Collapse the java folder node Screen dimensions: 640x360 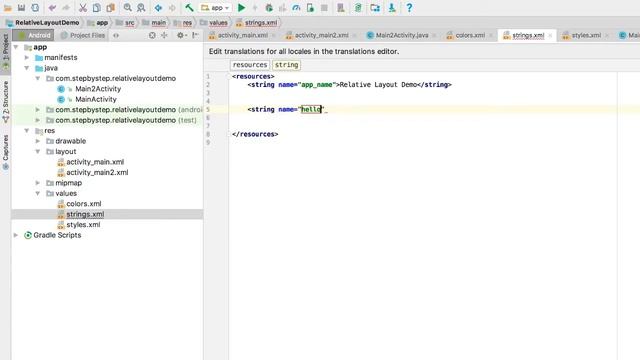27,68
